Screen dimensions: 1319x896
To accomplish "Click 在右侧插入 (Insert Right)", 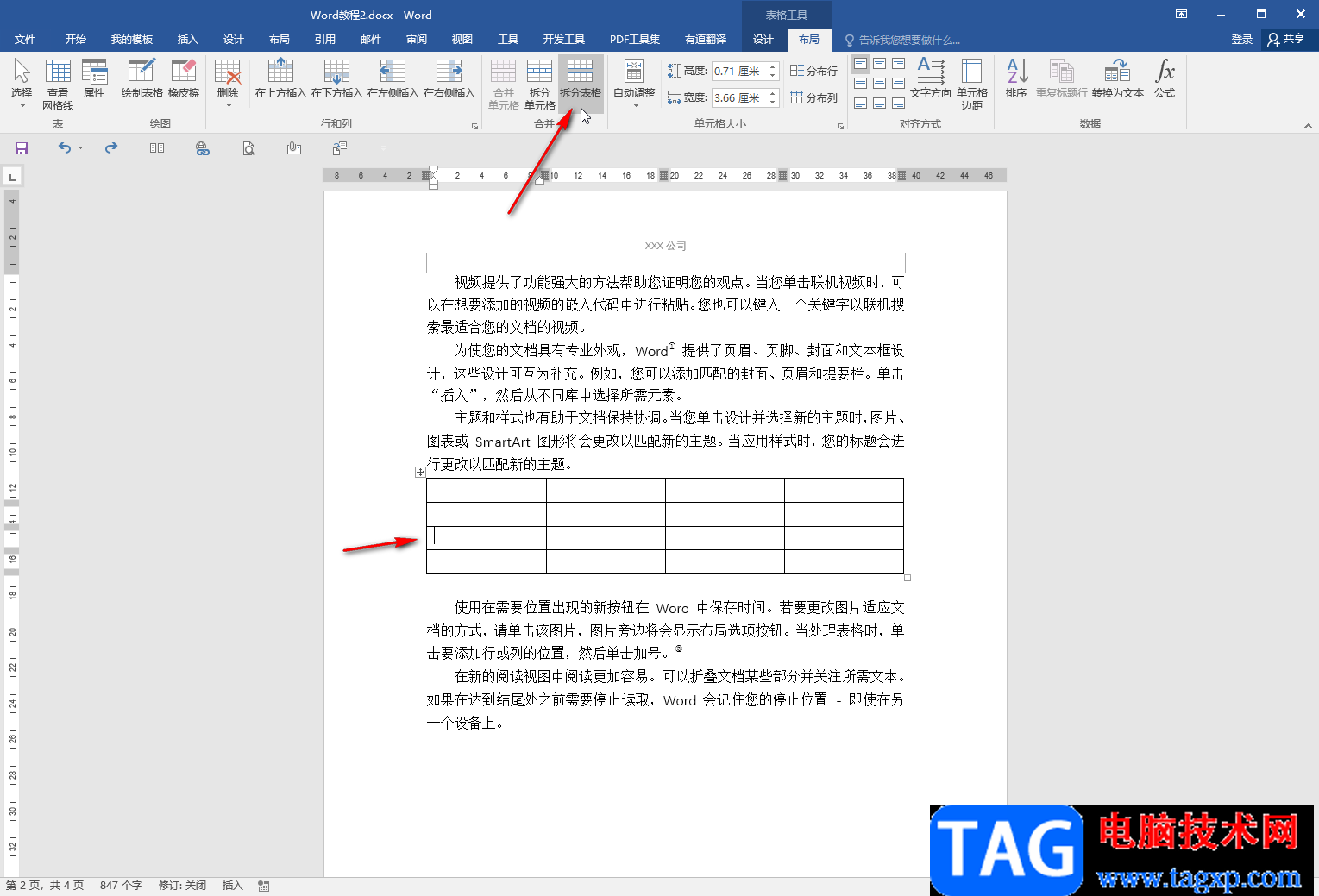I will [449, 78].
